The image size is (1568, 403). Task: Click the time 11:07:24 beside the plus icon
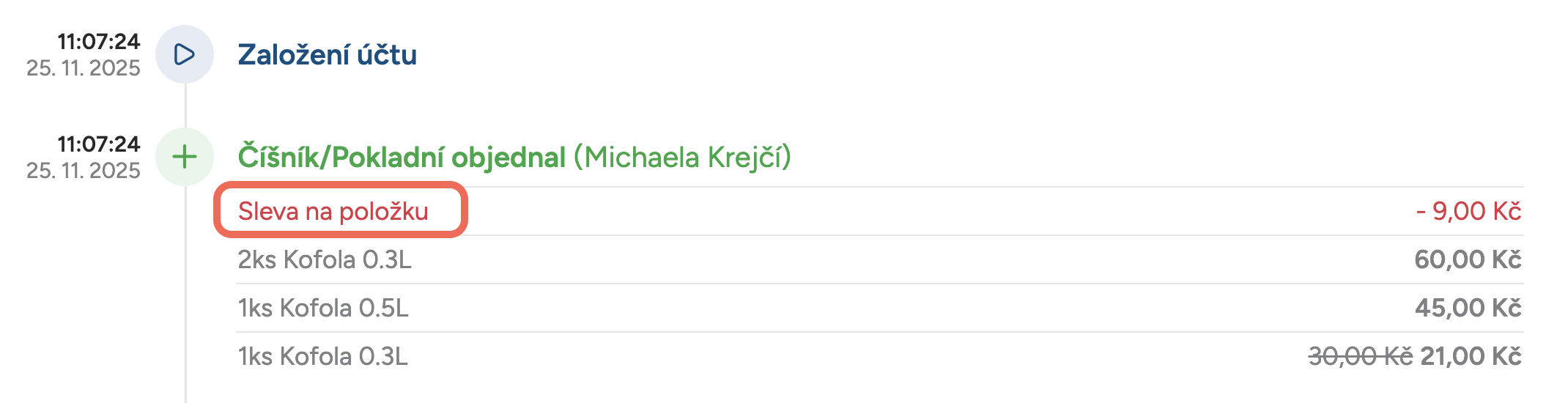99,144
